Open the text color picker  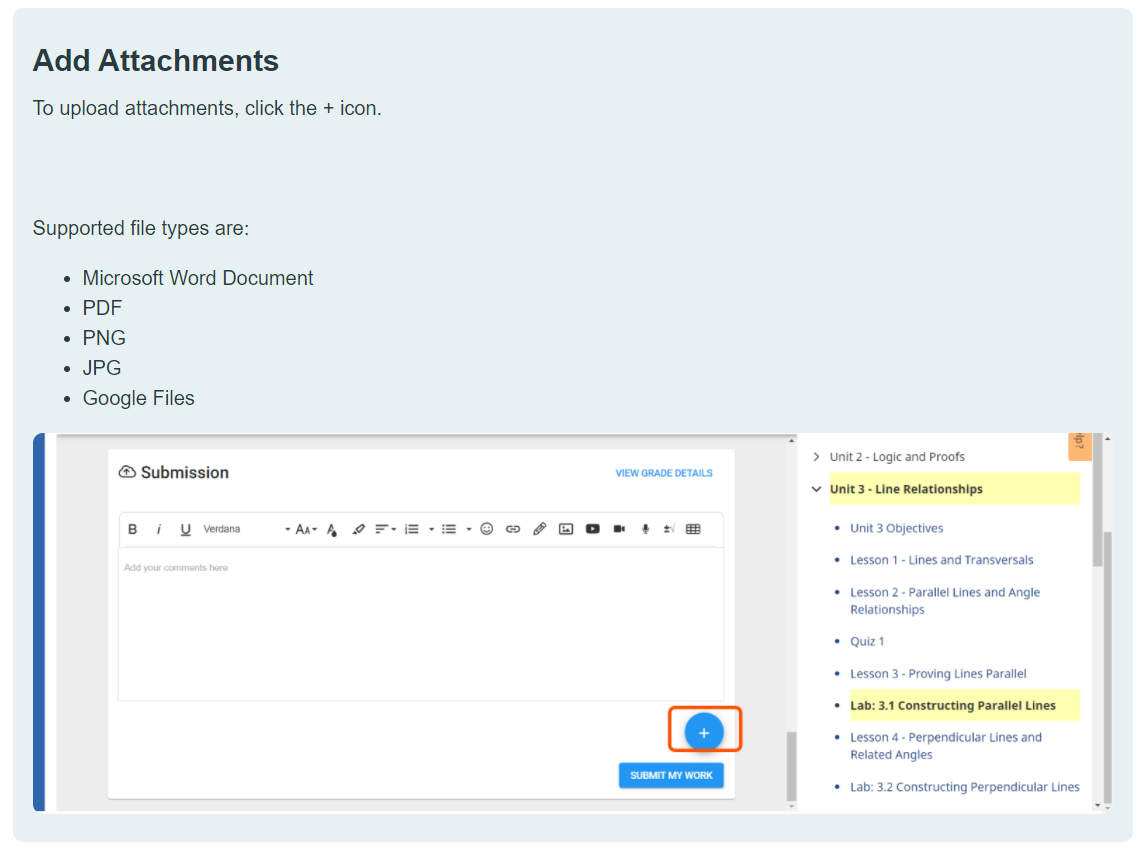[x=331, y=529]
